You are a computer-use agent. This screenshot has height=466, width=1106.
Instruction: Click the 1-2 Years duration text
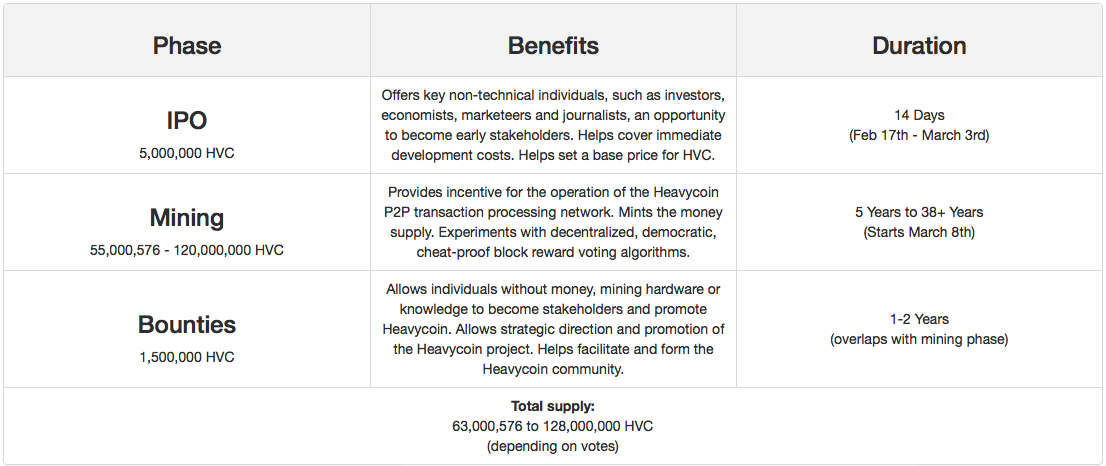(x=919, y=319)
